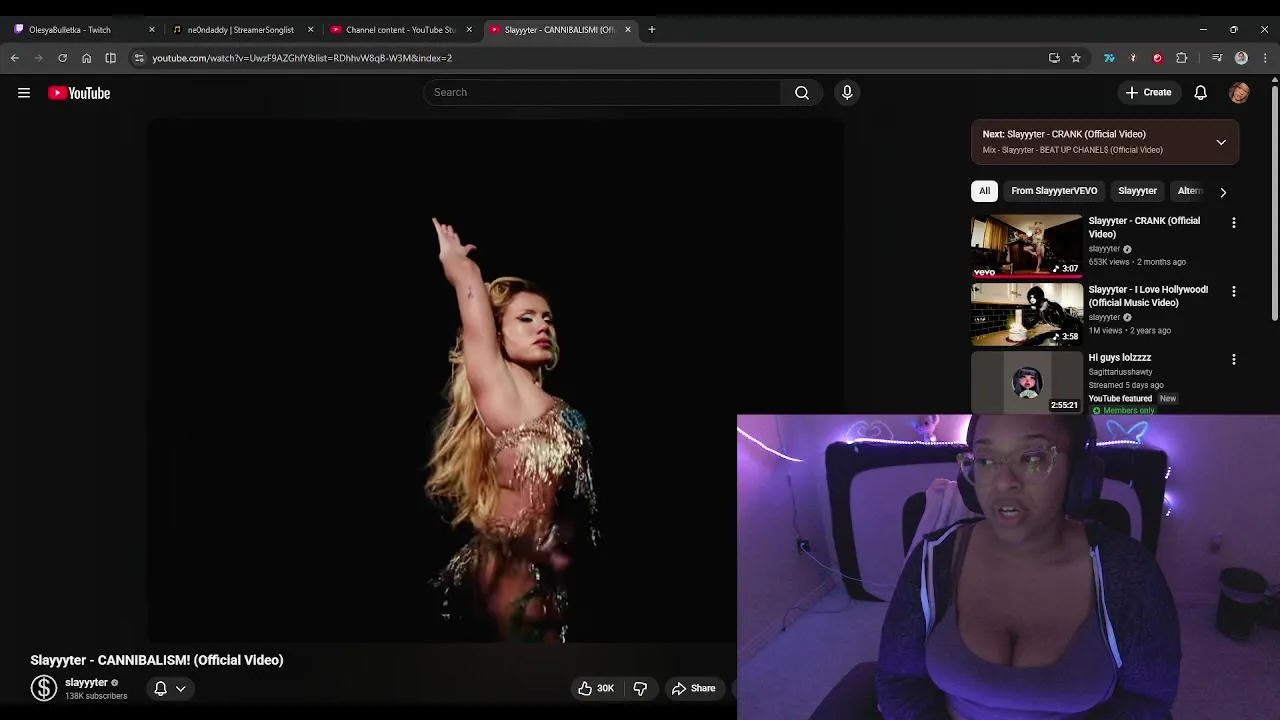Open YouTube account avatar menu
The image size is (1280, 720).
click(x=1240, y=92)
